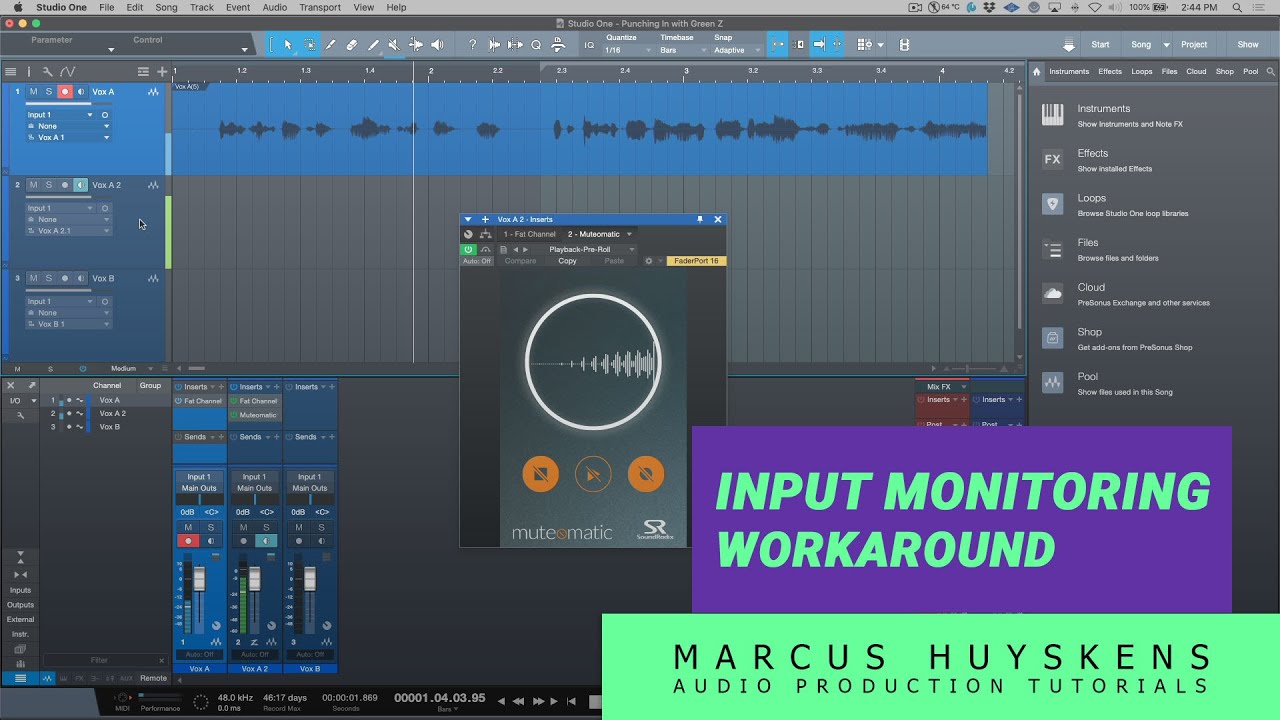Open the Cloud browser icon
This screenshot has height=720, width=1280.
(x=1052, y=293)
